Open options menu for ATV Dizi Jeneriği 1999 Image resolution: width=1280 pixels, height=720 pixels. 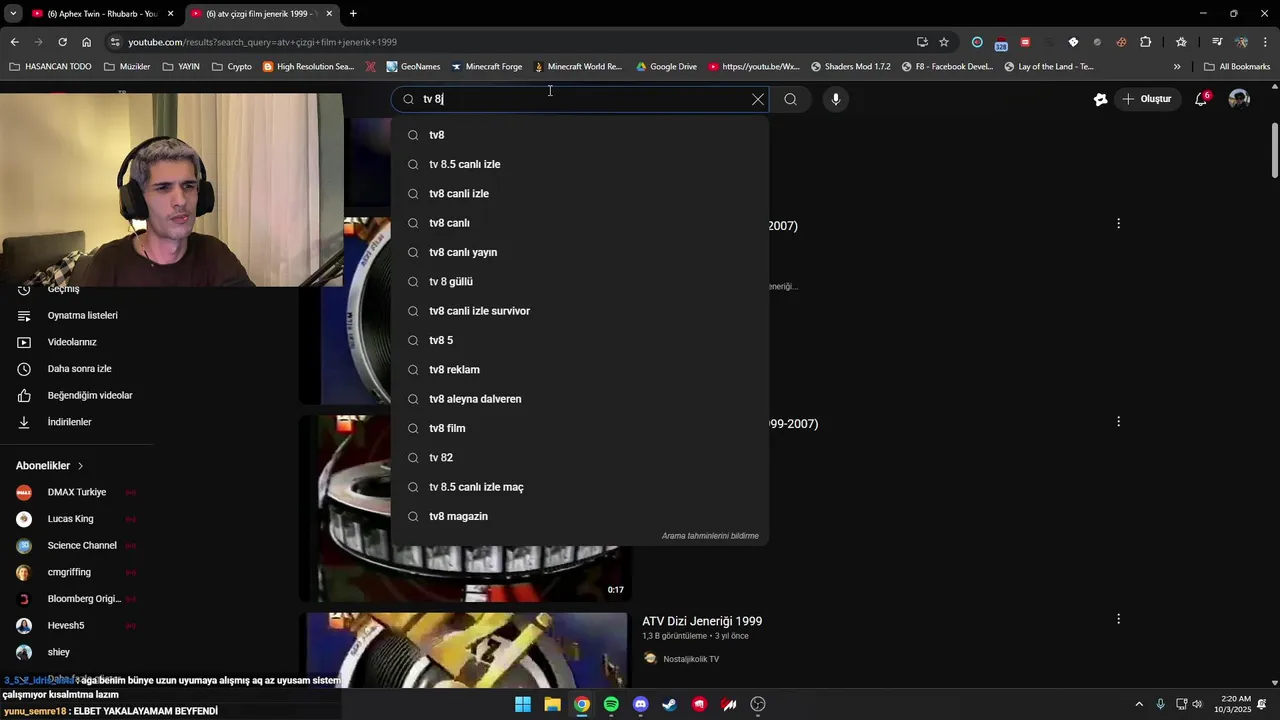pyautogui.click(x=1118, y=620)
